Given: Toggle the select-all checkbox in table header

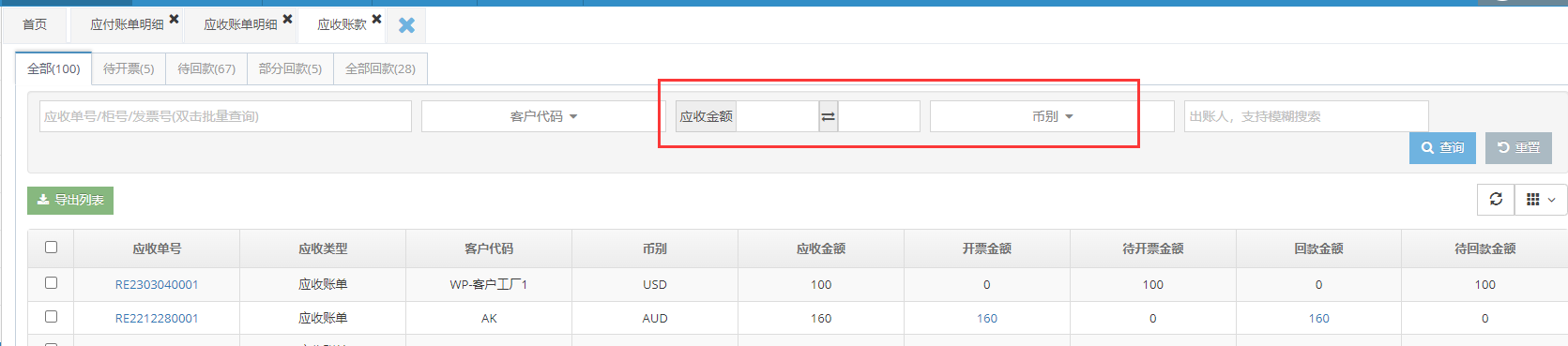Looking at the screenshot, I should click(51, 248).
